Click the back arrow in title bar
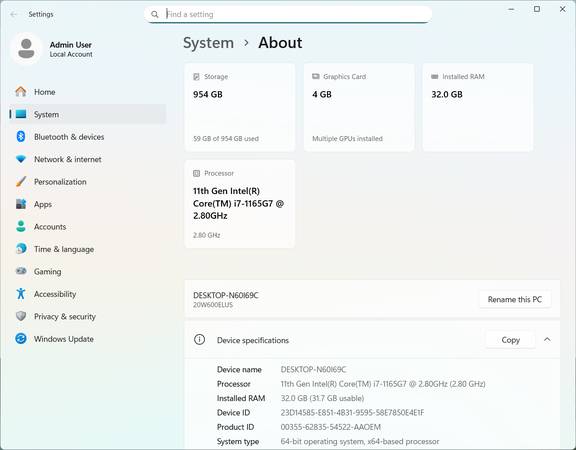576x450 pixels. click(14, 14)
